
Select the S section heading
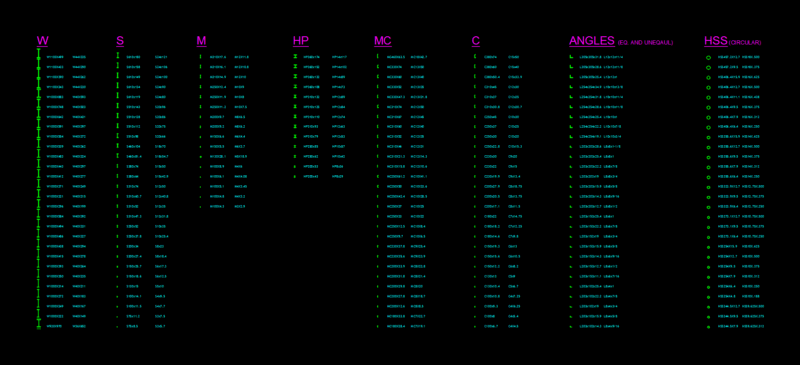(120, 41)
